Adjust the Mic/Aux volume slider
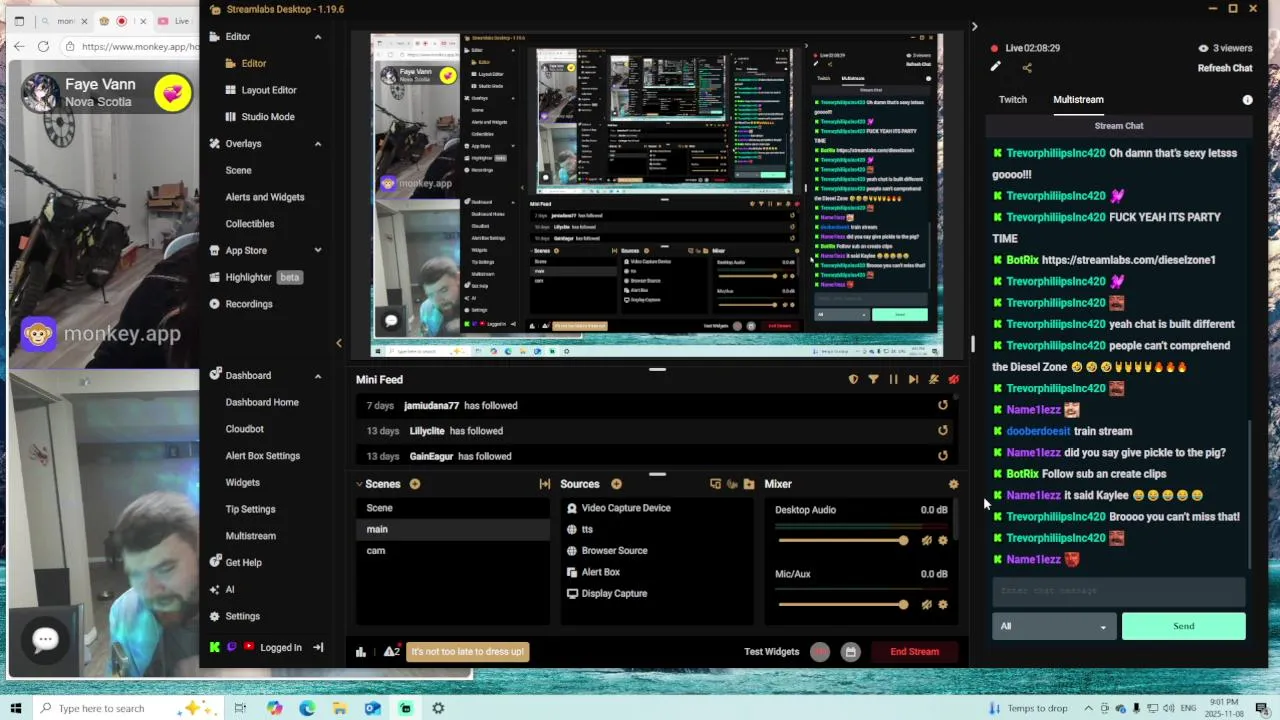This screenshot has height=720, width=1280. point(843,605)
